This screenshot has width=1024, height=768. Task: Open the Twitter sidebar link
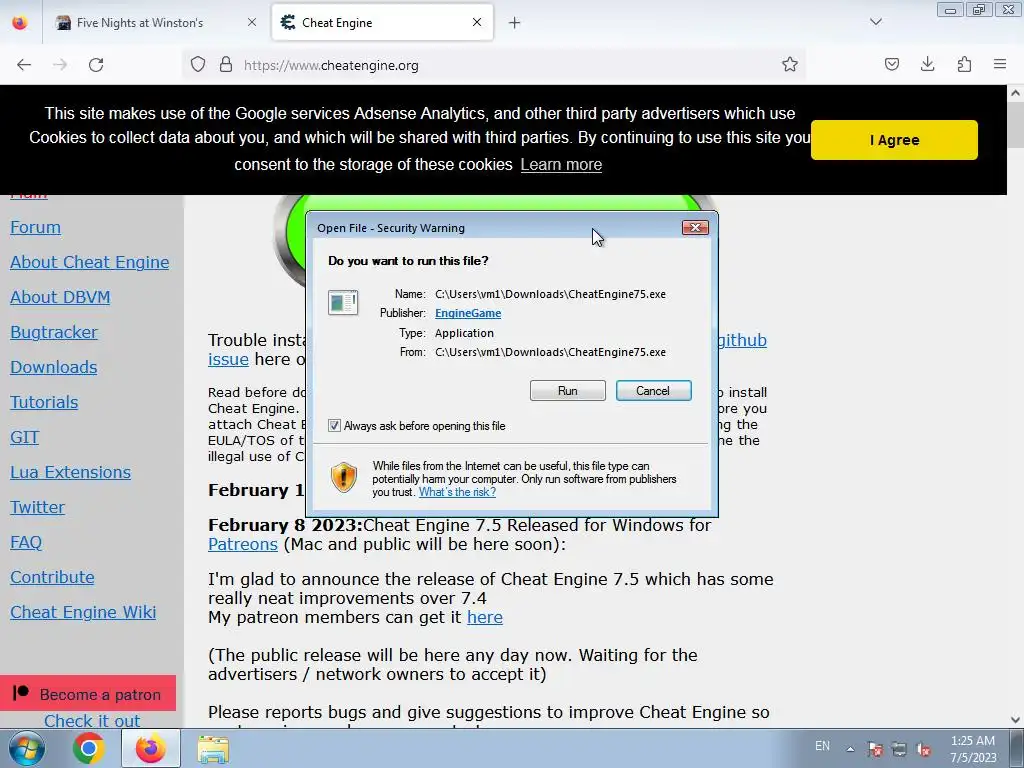click(37, 507)
